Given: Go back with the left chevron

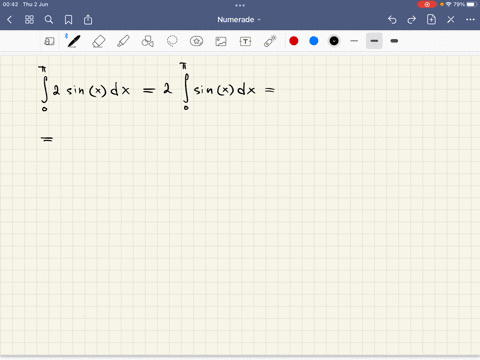Looking at the screenshot, I should (9, 20).
